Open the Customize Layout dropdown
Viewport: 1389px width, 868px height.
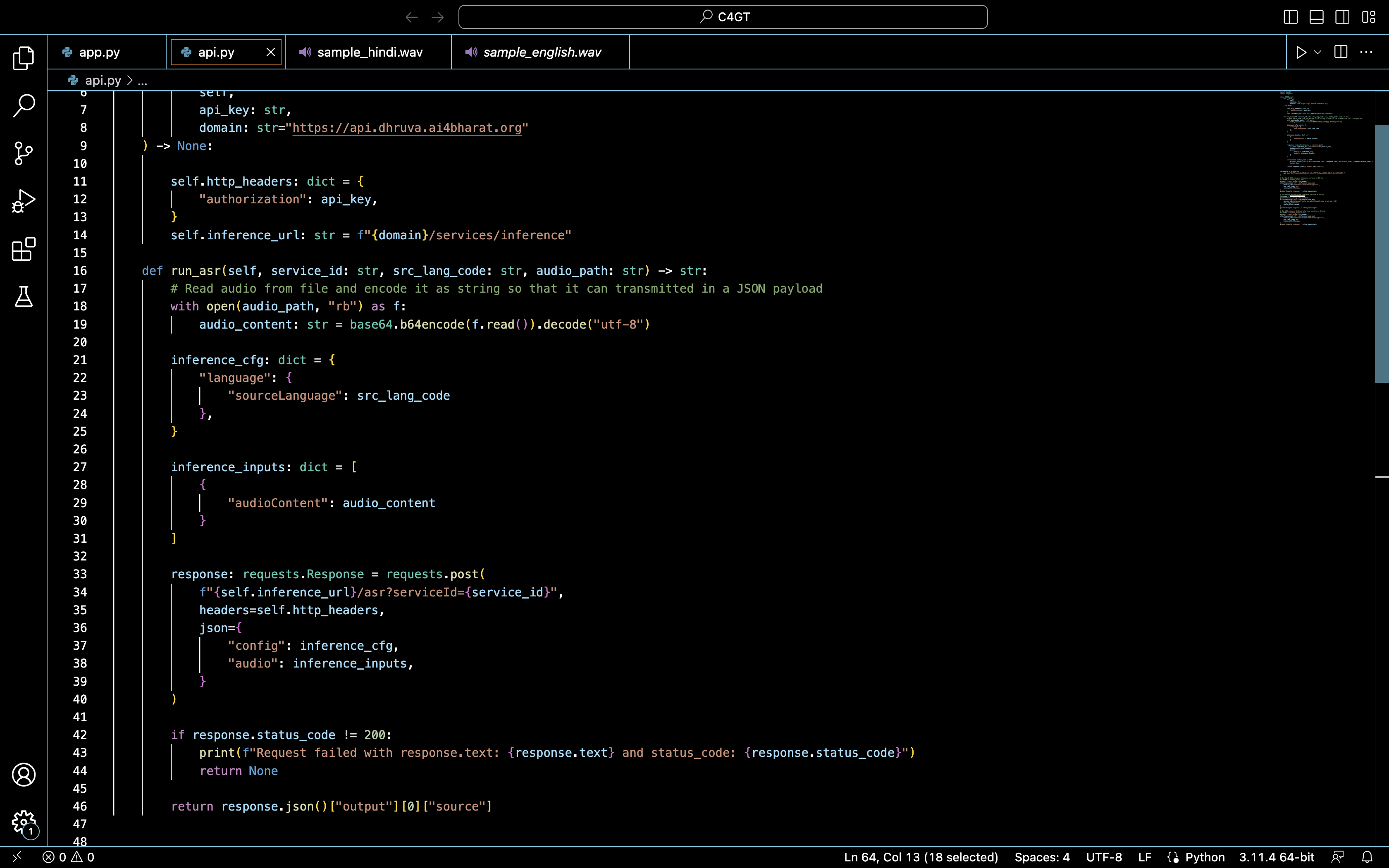point(1369,17)
